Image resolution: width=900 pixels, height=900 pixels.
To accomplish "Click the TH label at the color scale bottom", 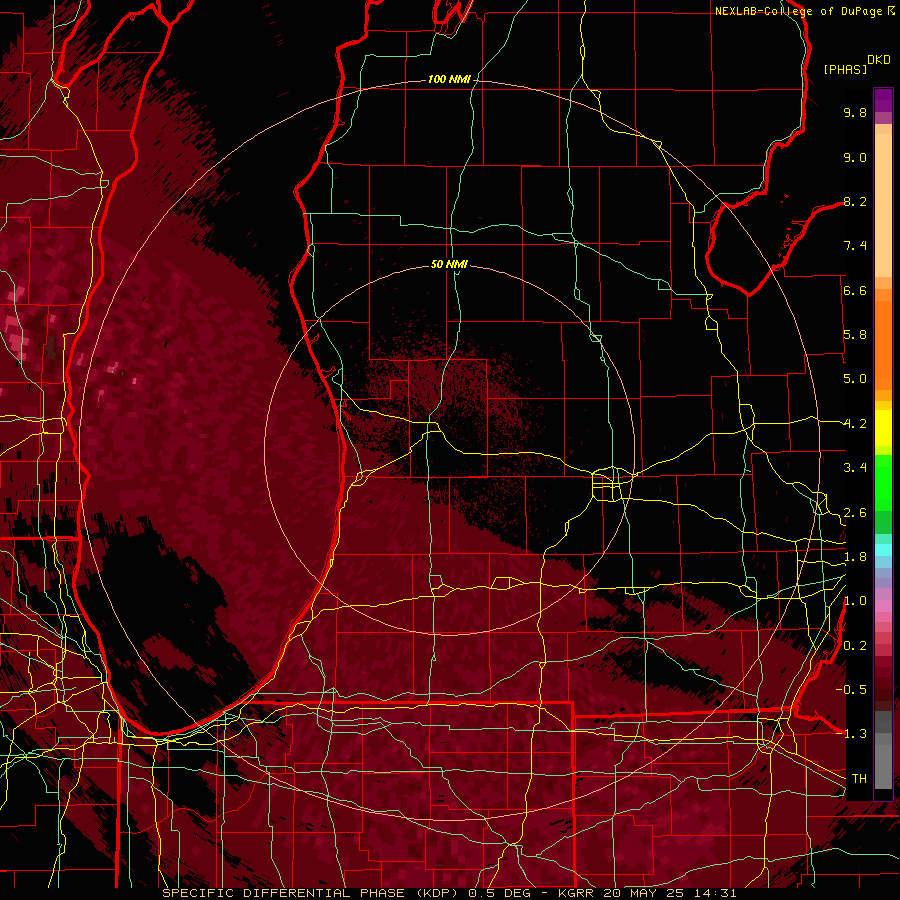I will tap(859, 778).
